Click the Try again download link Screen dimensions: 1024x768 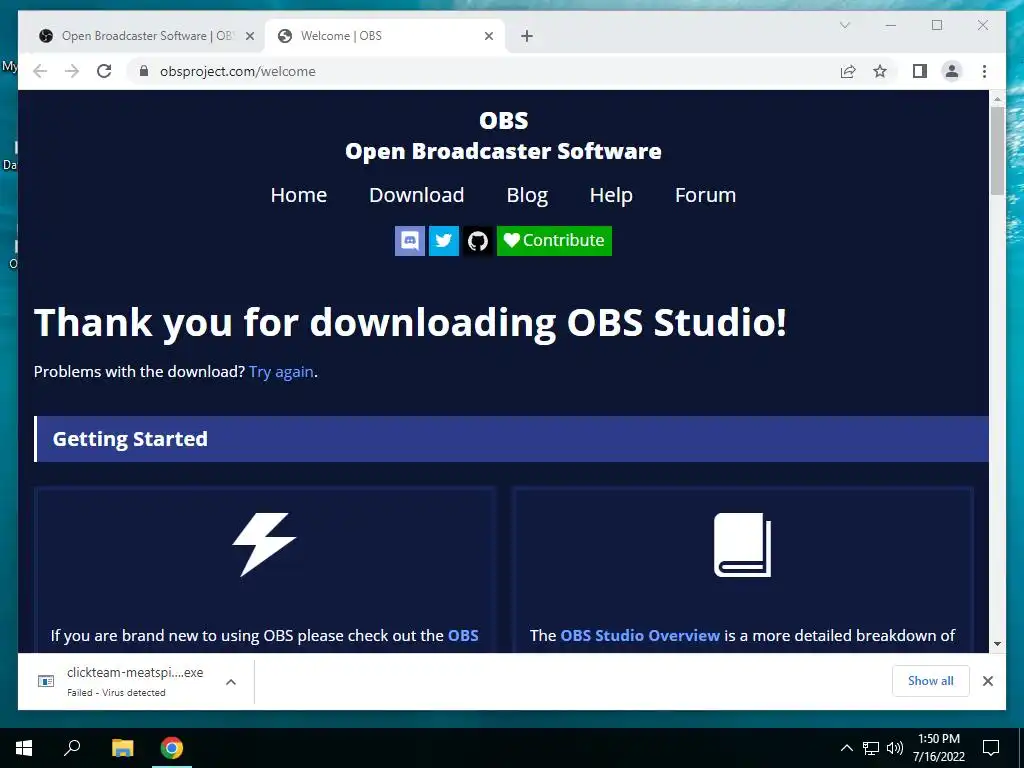click(x=281, y=372)
